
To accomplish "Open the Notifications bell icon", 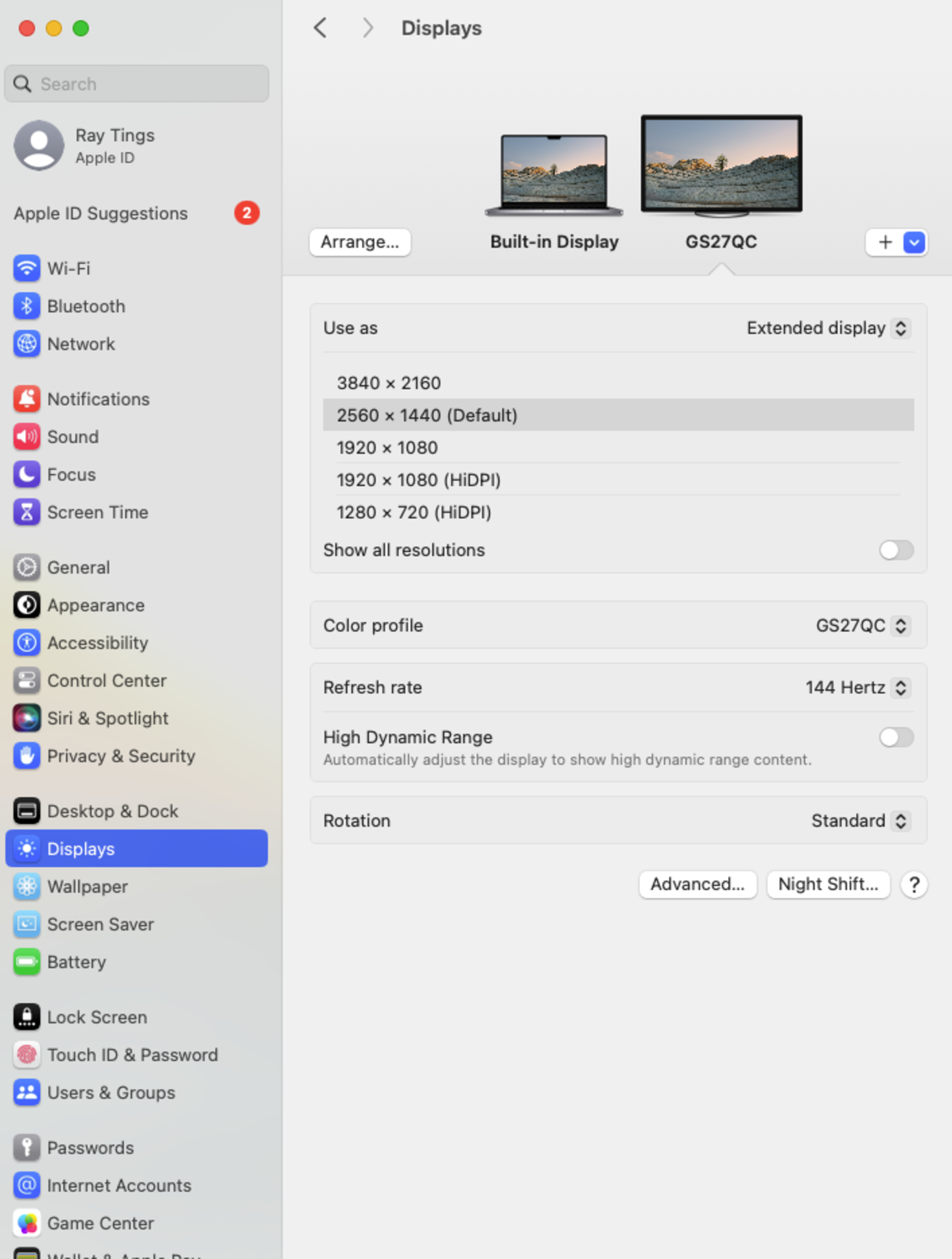I will pyautogui.click(x=27, y=399).
